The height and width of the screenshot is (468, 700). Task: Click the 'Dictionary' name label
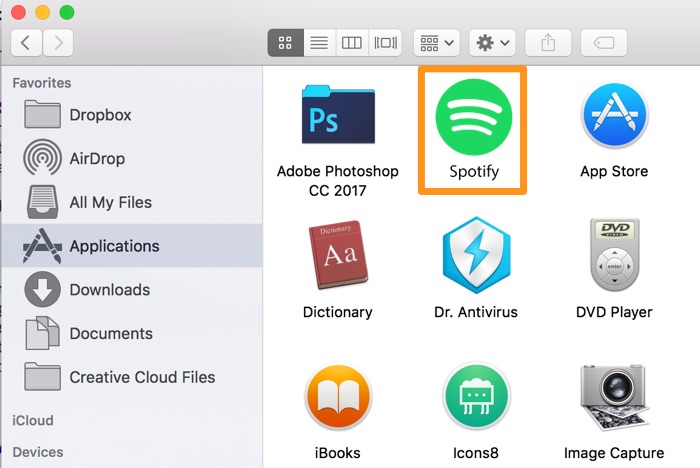(338, 312)
